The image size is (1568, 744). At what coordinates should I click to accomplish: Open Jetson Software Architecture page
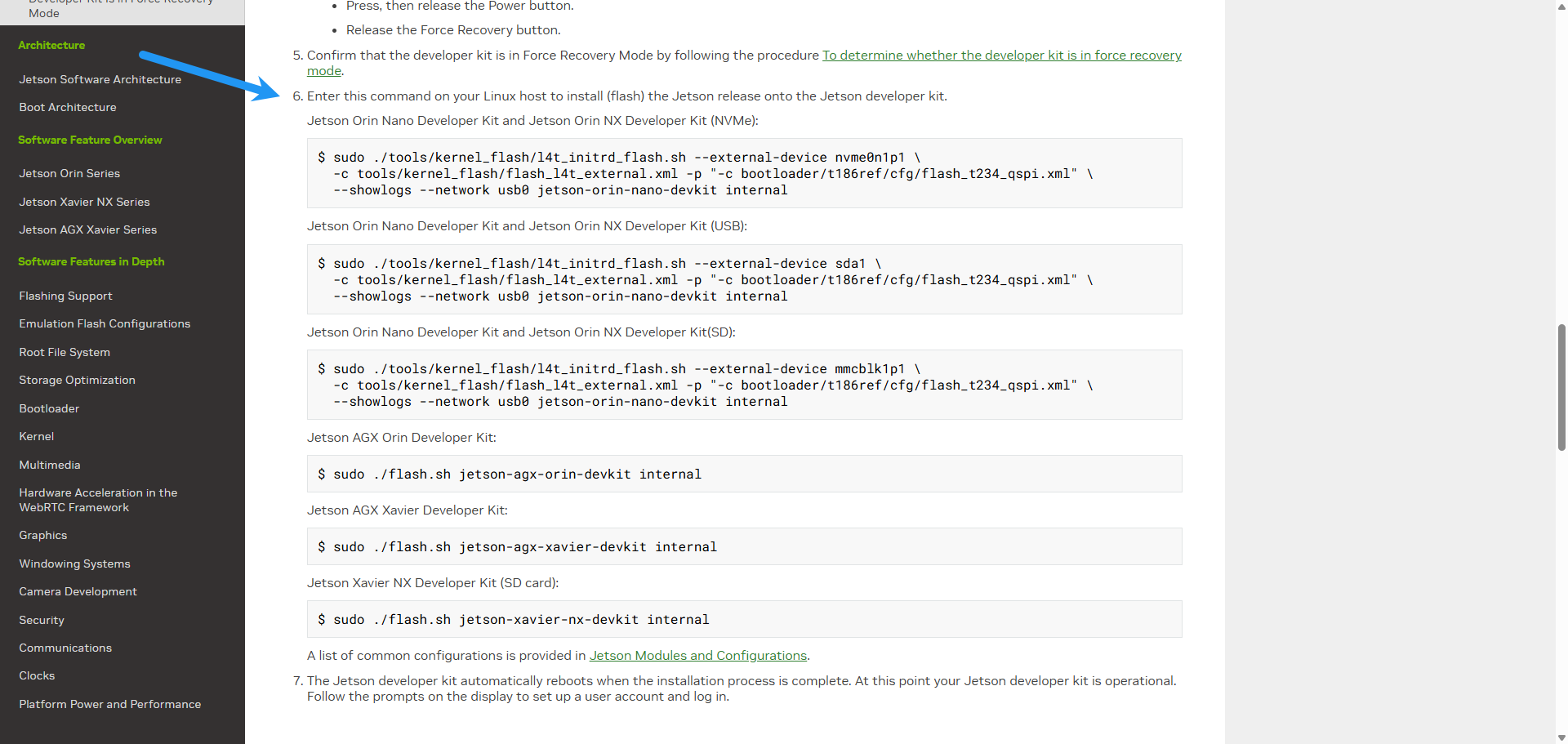100,79
